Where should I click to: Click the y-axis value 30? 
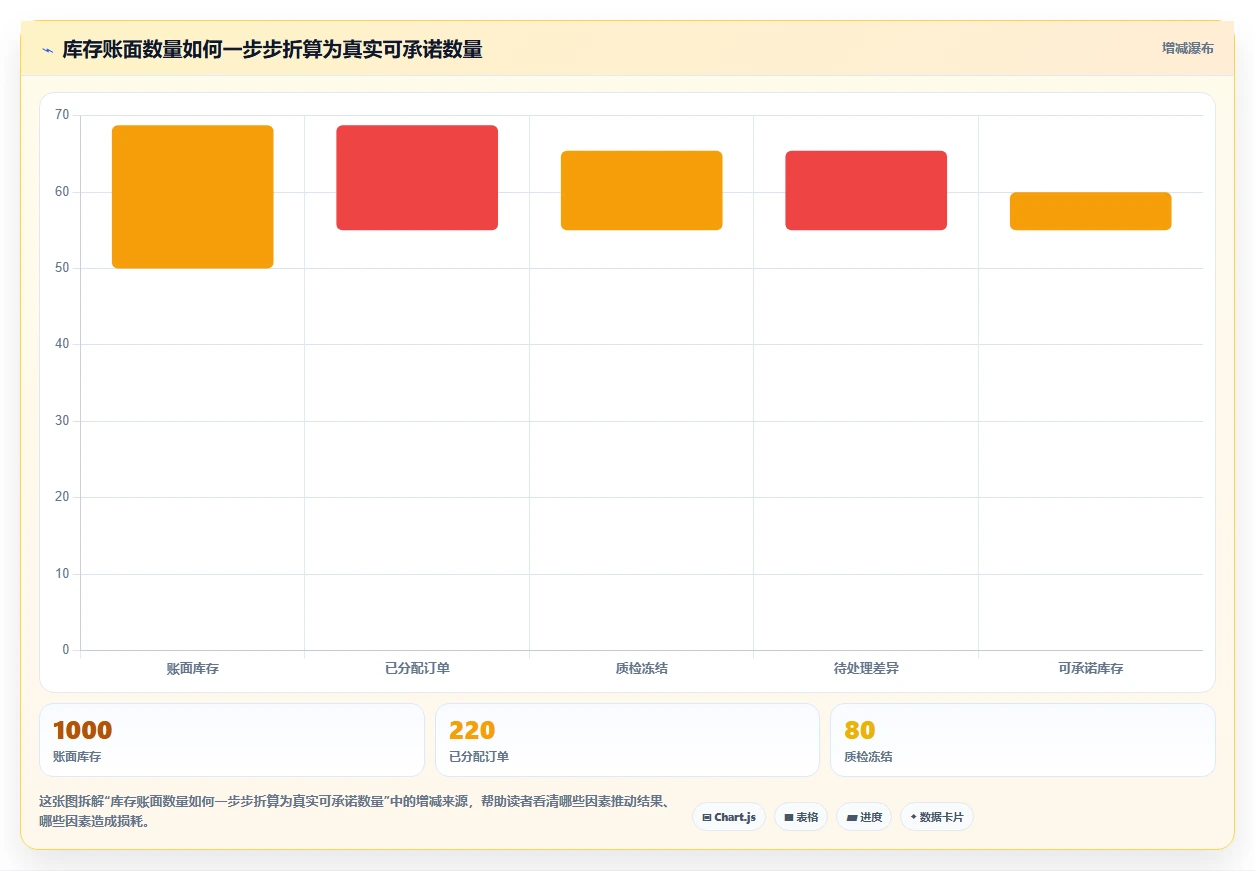pos(62,421)
